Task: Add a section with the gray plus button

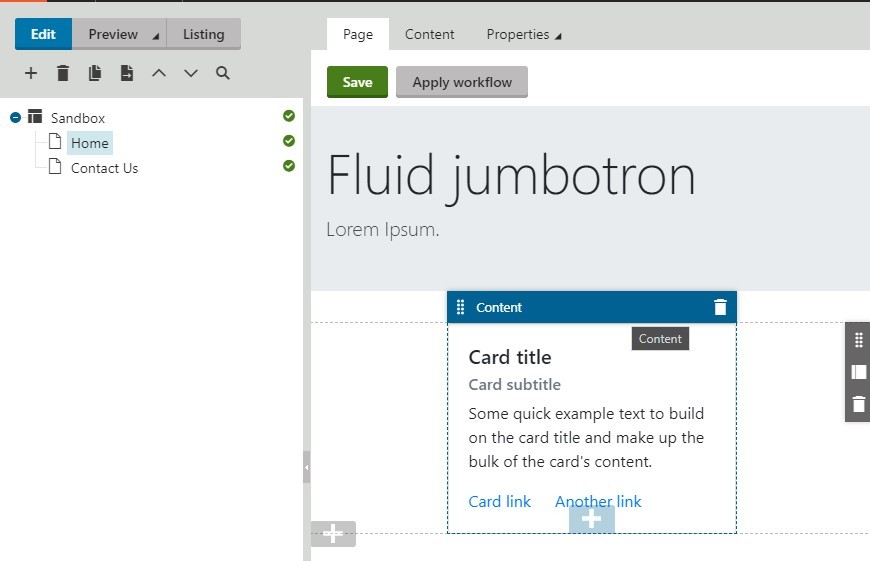Action: 333,534
